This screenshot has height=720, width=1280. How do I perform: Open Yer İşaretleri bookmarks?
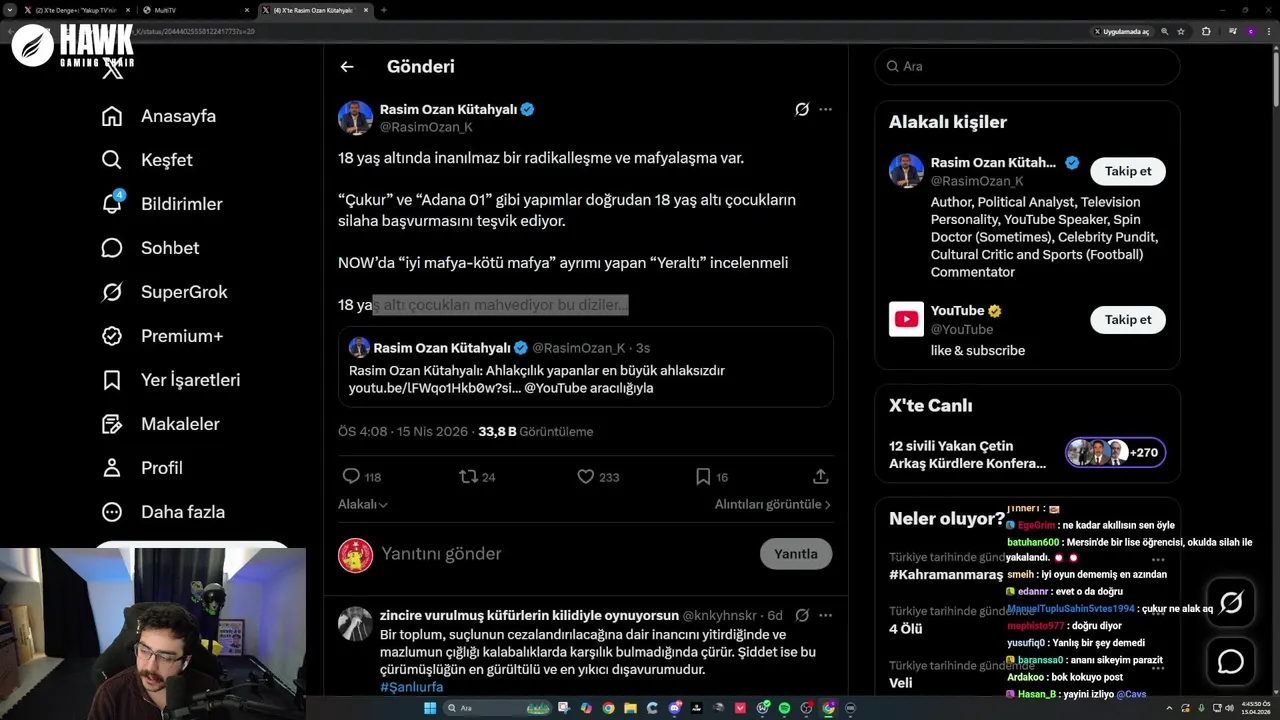171,380
